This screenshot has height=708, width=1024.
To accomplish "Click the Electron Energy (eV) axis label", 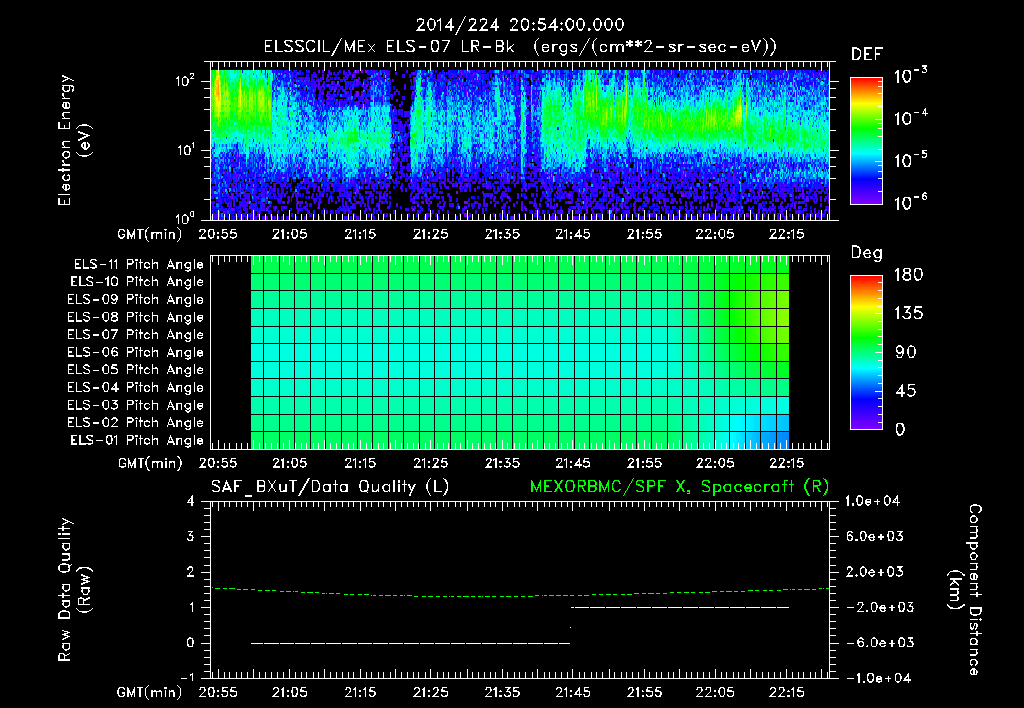I will click(x=74, y=140).
